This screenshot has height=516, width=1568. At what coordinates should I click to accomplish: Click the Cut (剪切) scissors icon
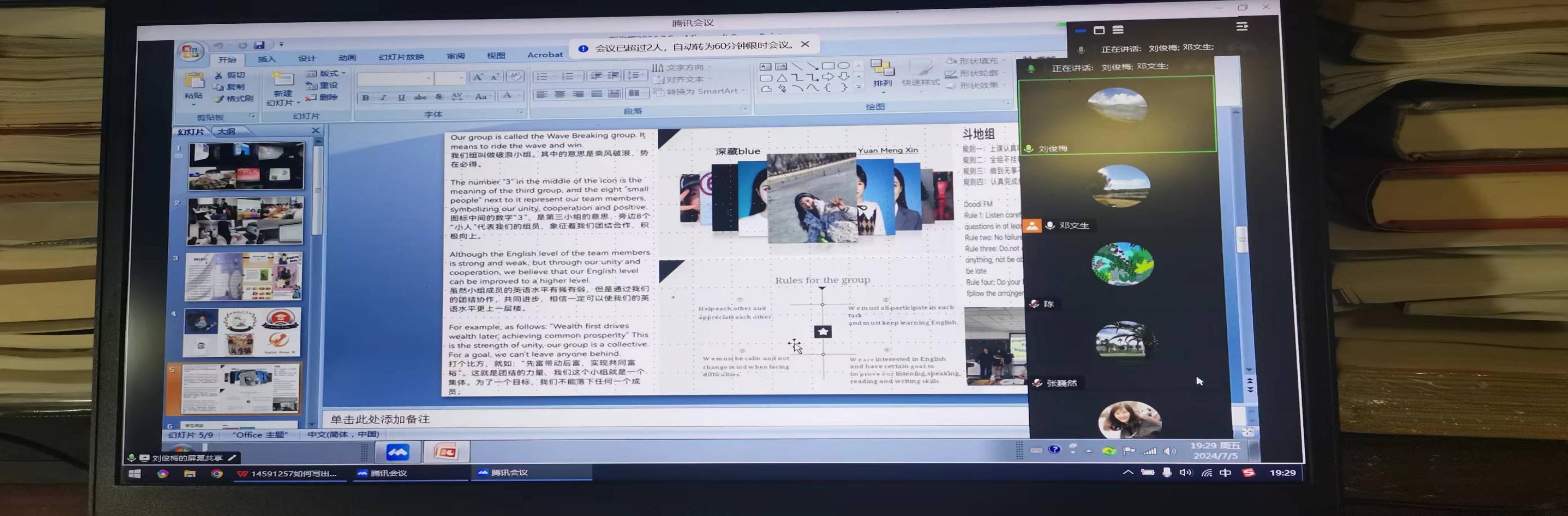[x=218, y=75]
